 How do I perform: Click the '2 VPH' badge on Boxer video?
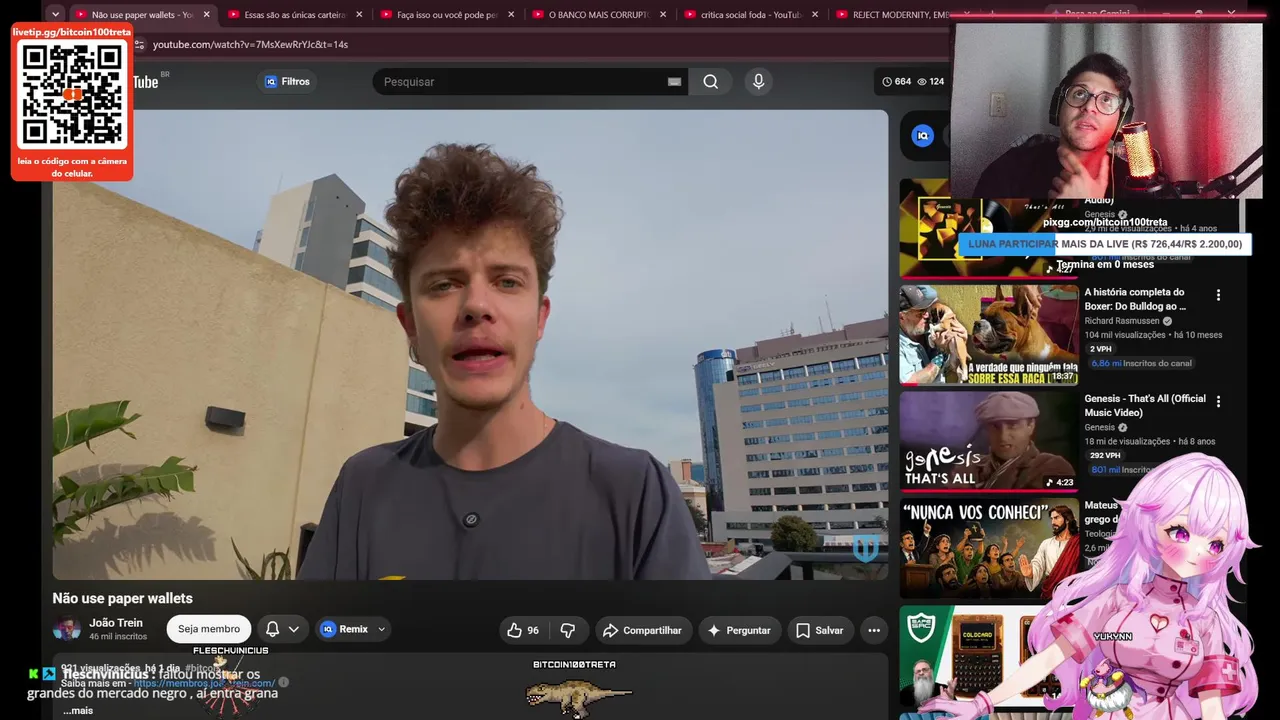[x=1101, y=349]
